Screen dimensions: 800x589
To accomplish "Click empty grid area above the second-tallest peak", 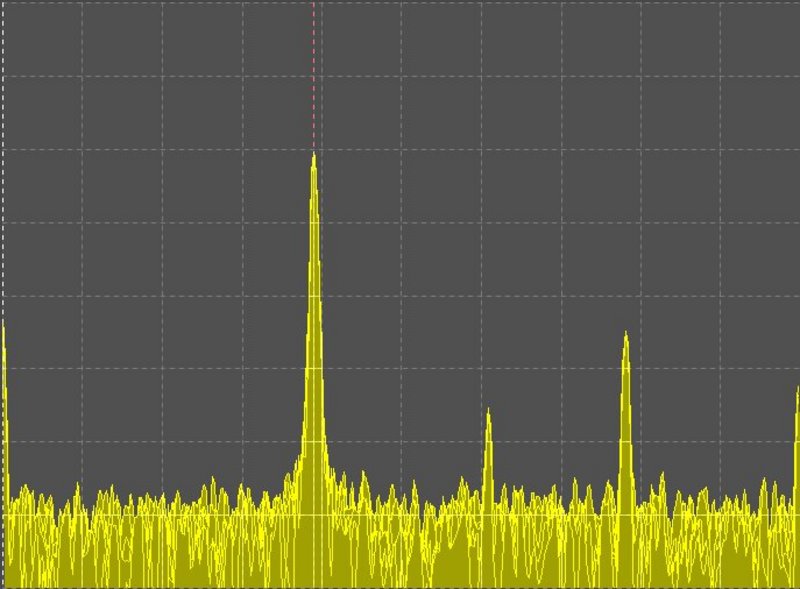I will (x=625, y=200).
